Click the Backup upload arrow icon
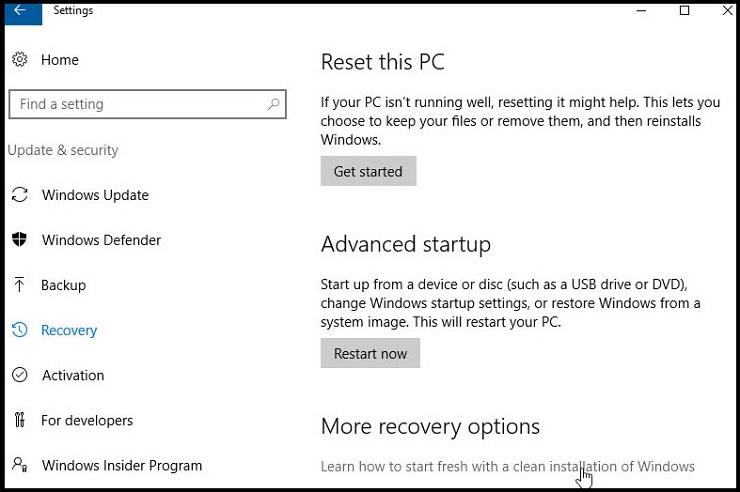 [20, 285]
